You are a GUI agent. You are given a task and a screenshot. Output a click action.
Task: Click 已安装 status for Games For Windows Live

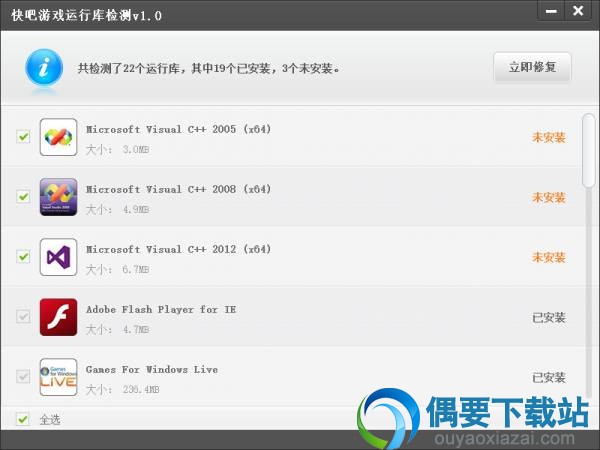(x=549, y=378)
